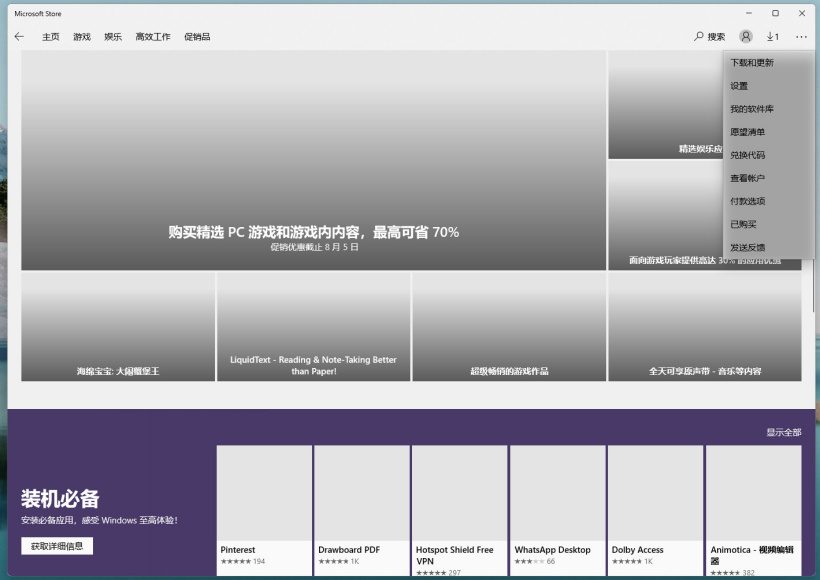Click the 显示全部 link
This screenshot has width=820, height=580.
(x=783, y=432)
